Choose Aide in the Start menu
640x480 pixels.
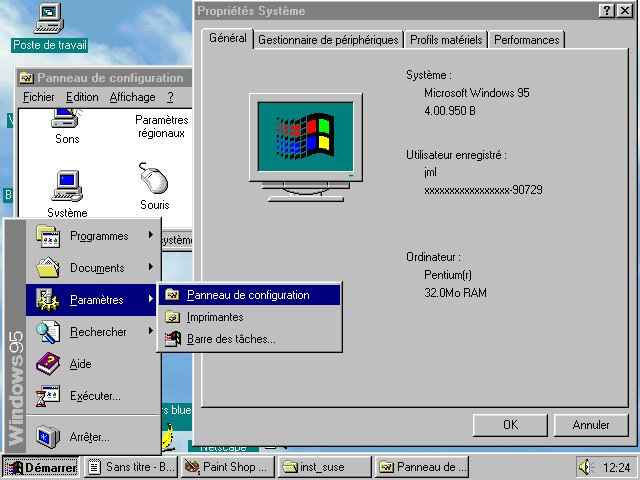[93, 363]
